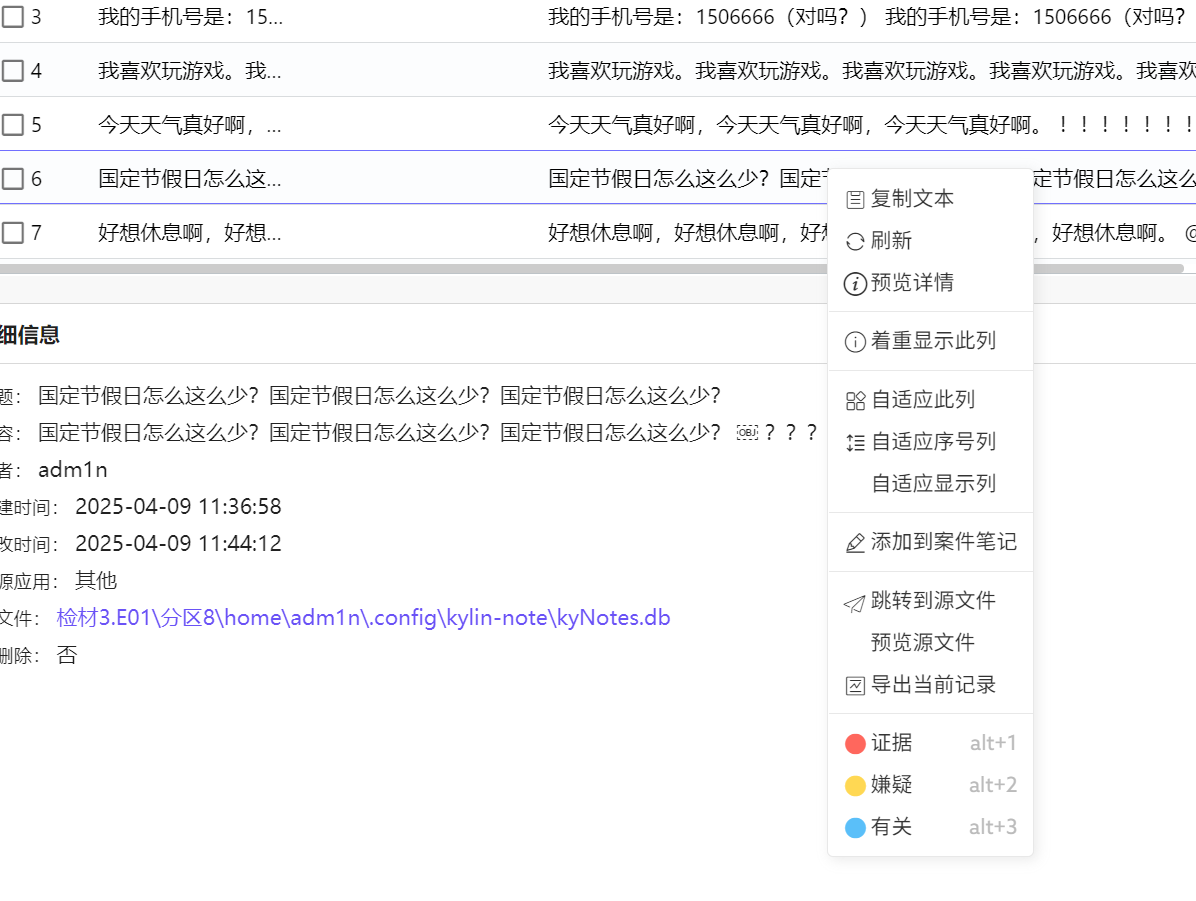Viewport: 1196px width, 901px height.
Task: Choose 导出当前记录 menu entry
Action: coord(930,685)
